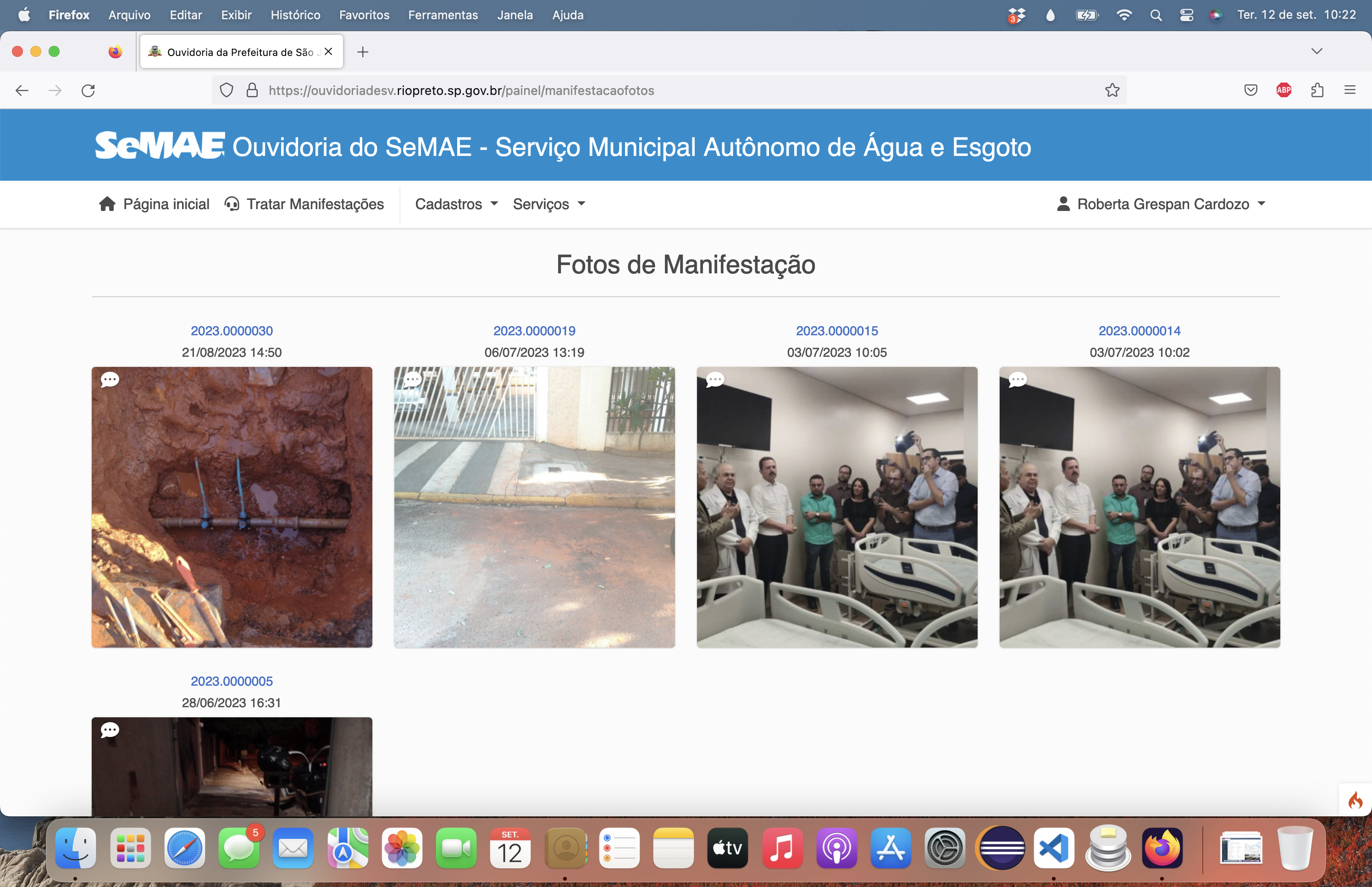Click comment bubble on excavation pipe photo
Screen dimensions: 1372x887
[110, 380]
